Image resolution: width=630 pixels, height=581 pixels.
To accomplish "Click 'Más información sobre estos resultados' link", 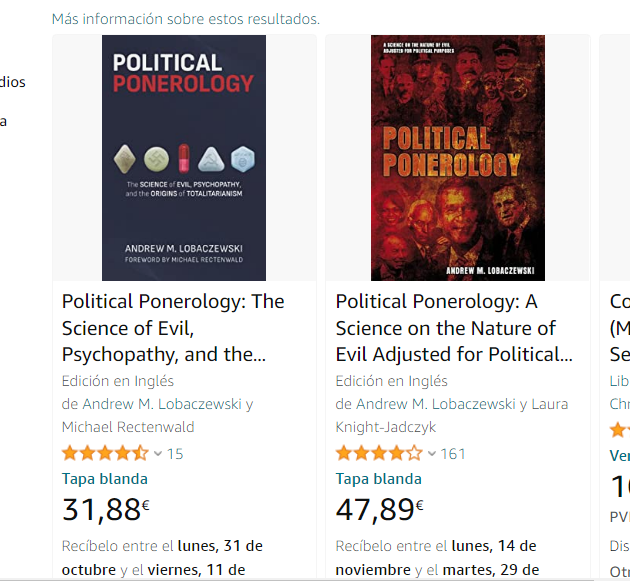I will 186,19.
